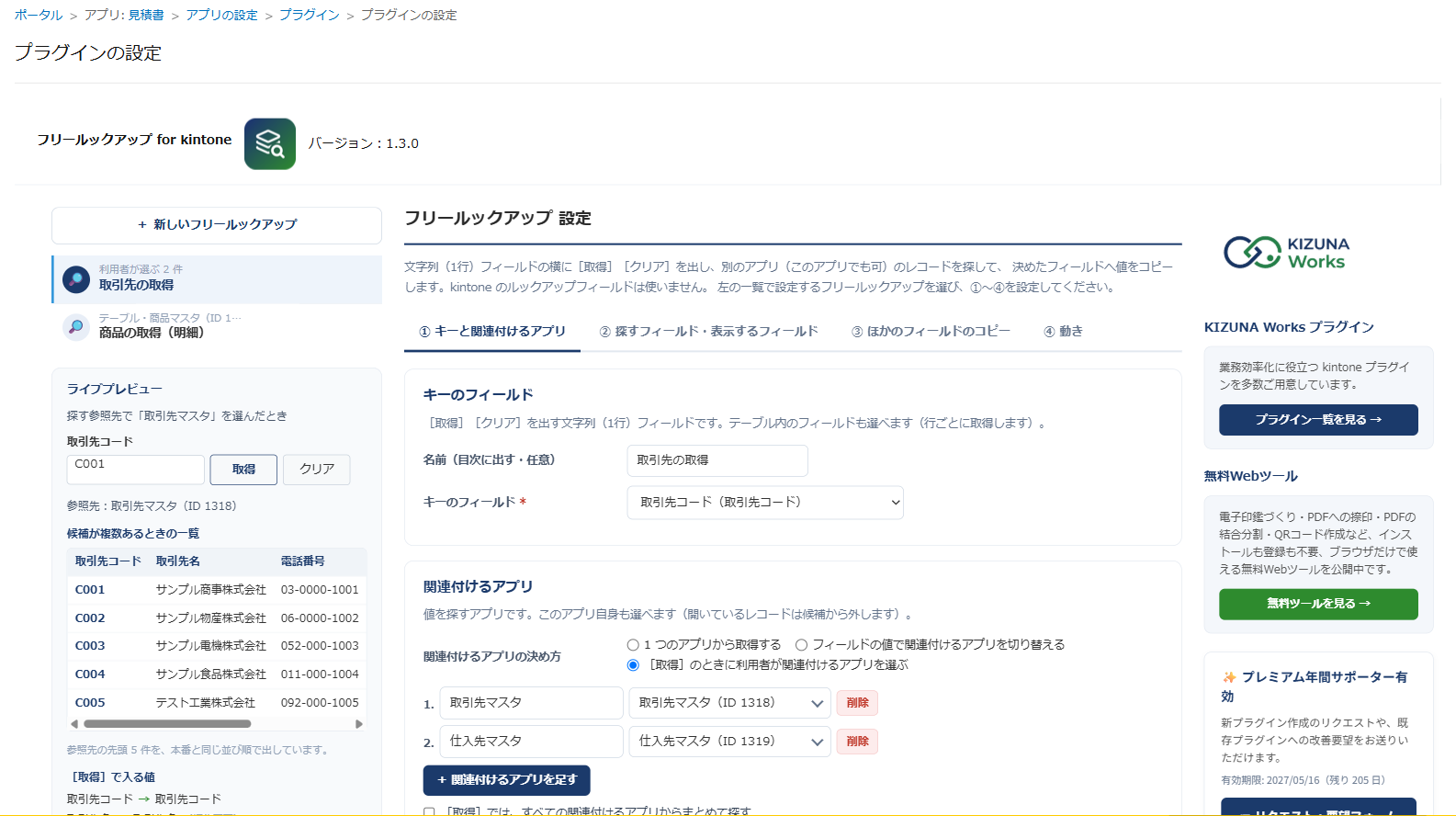The image size is (1456, 816).
Task: Click the C002 cell in the preview table
Action: pyautogui.click(x=90, y=618)
